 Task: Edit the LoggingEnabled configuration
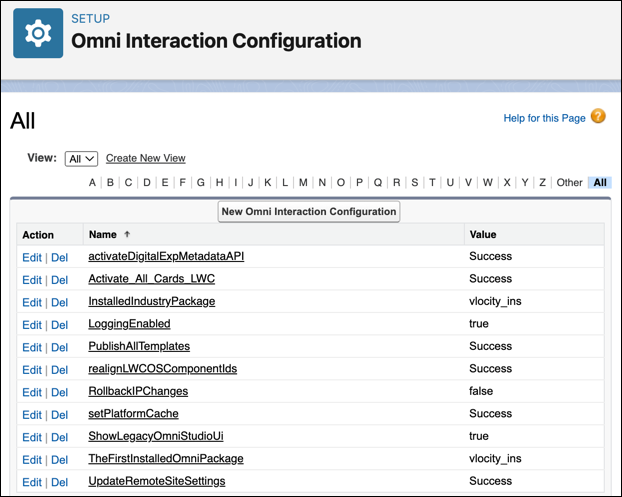(32, 324)
